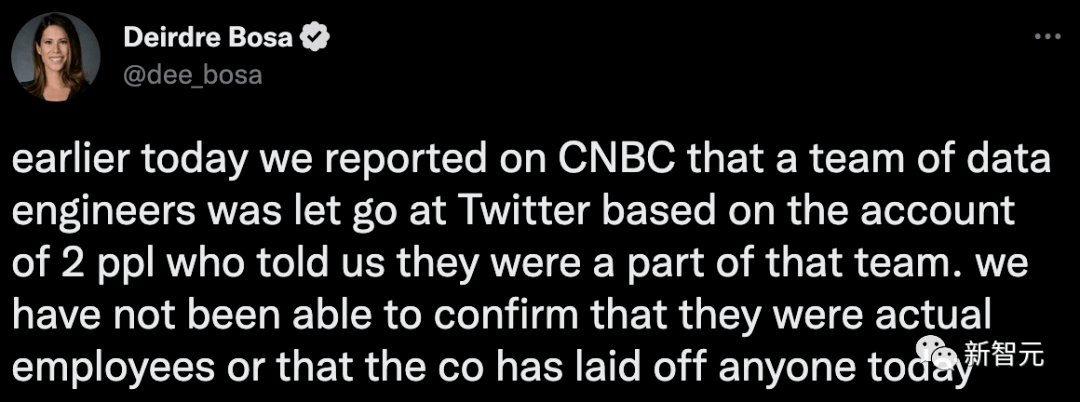Image resolution: width=1080 pixels, height=402 pixels.
Task: Open the three-dot more options menu
Action: 1046,38
